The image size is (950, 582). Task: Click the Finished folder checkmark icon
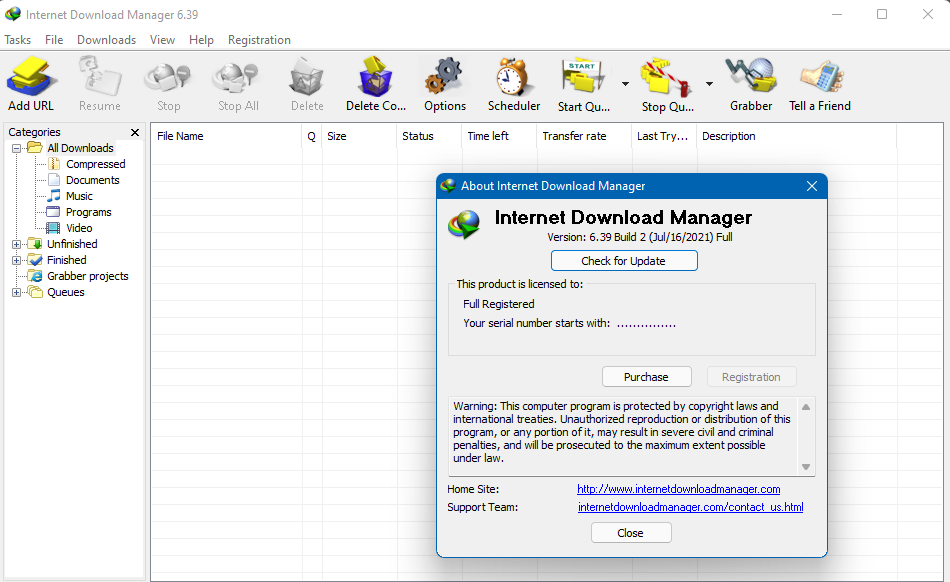(35, 260)
